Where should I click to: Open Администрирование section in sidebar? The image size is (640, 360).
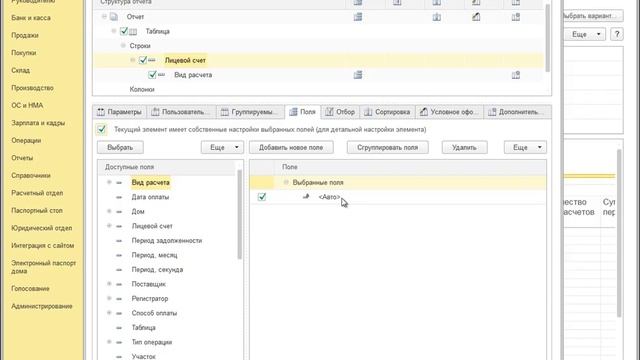coord(42,306)
